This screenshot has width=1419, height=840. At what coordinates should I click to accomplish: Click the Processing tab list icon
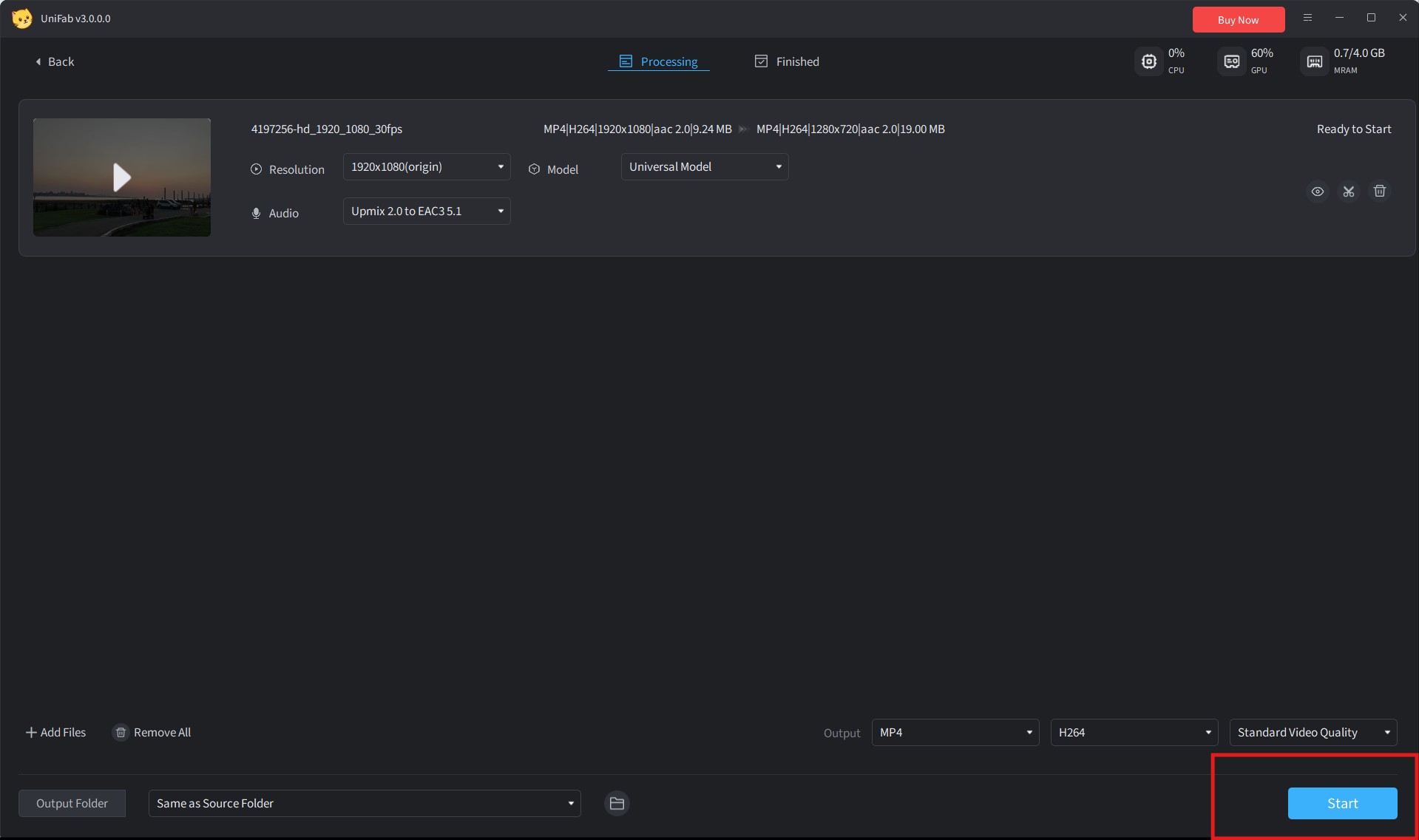tap(626, 61)
